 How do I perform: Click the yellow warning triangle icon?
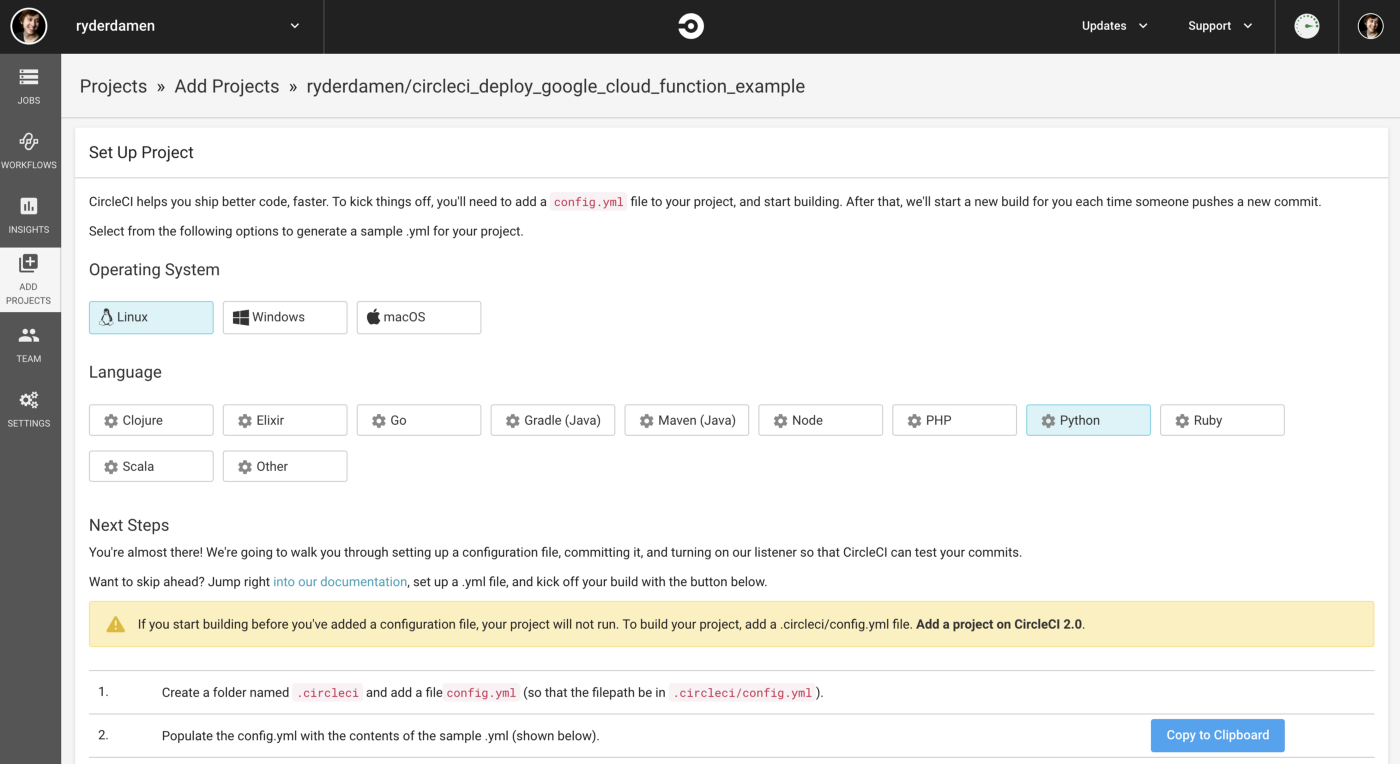(116, 624)
